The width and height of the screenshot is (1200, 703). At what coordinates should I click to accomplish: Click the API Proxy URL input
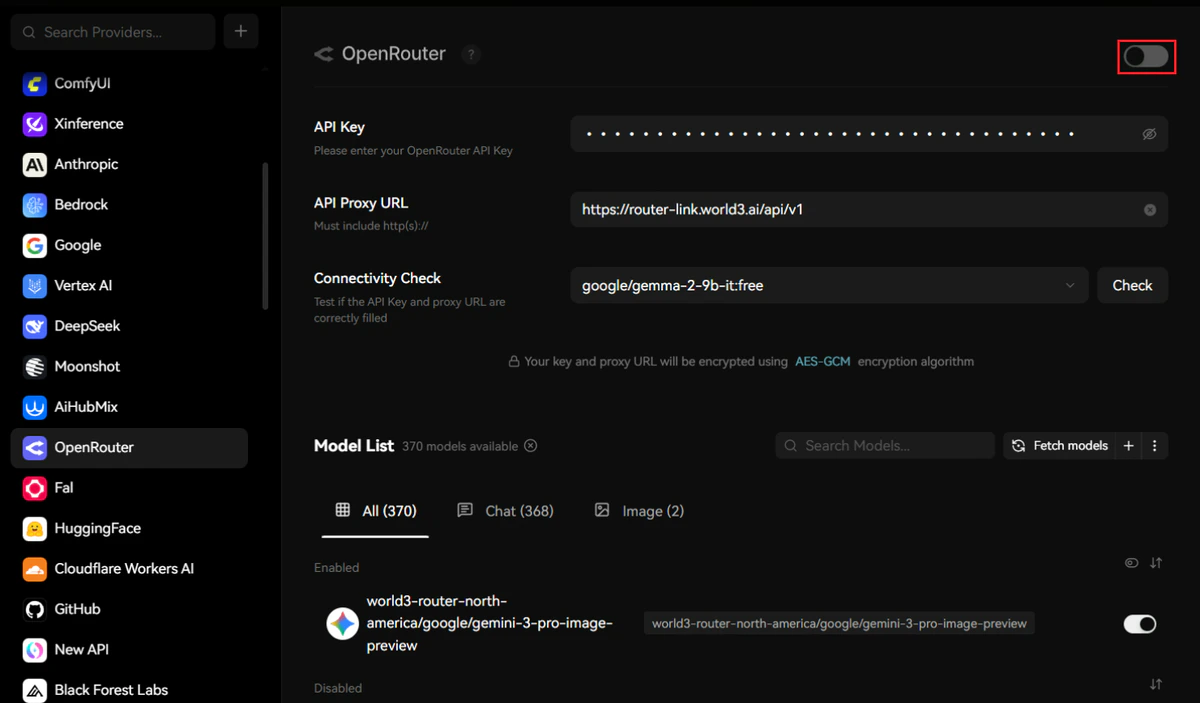coord(869,210)
